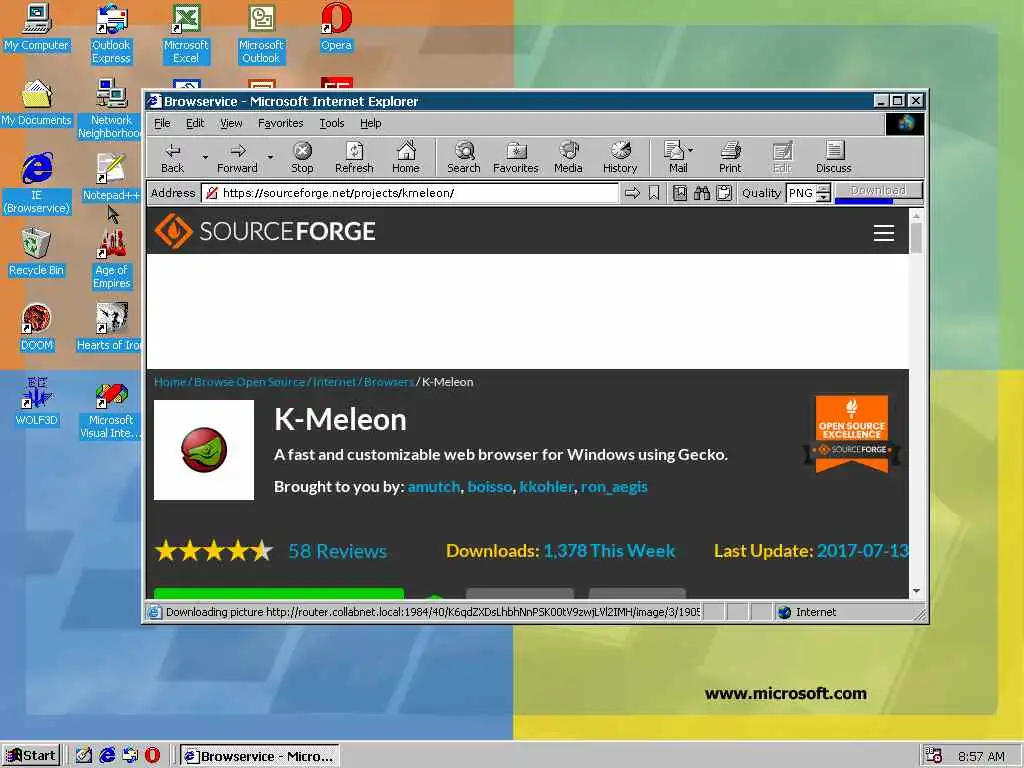1024x768 pixels.
Task: Open the Forward button history dropdown arrow
Action: [270, 157]
